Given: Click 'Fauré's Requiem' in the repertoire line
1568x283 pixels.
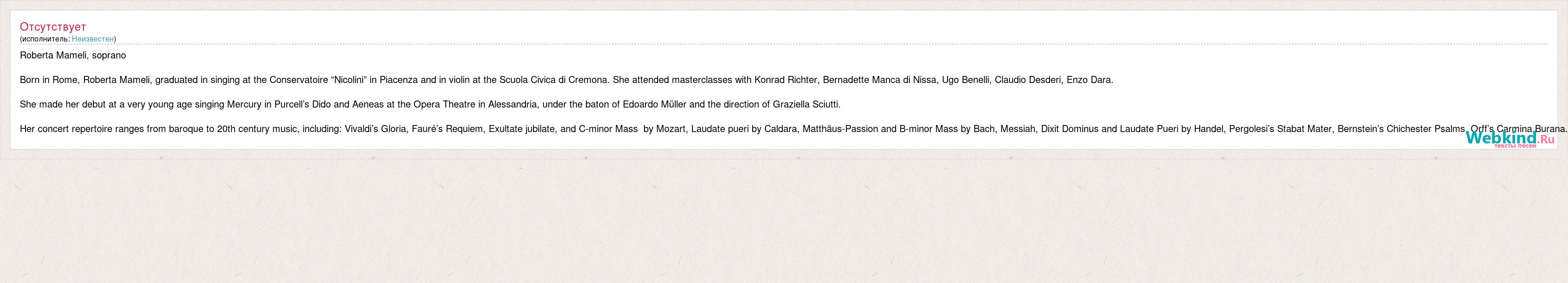Looking at the screenshot, I should [446, 129].
